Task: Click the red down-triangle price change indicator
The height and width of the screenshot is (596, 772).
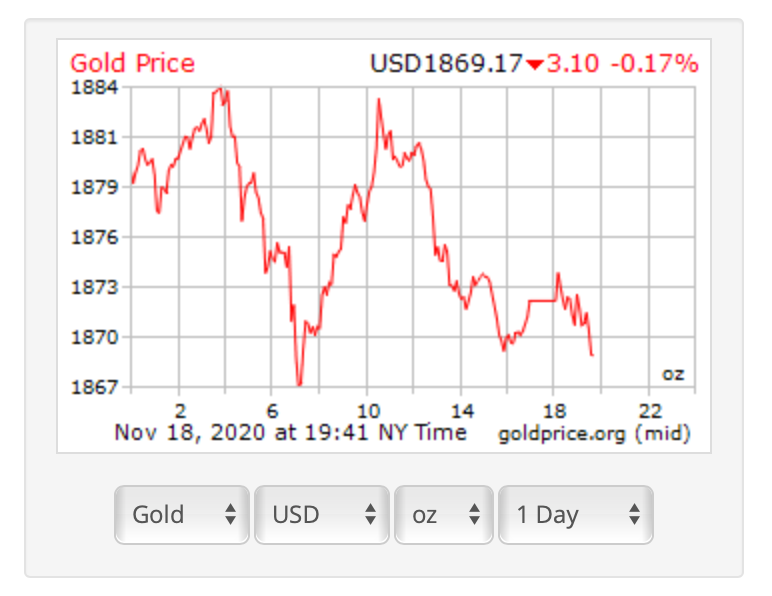Action: (x=535, y=65)
